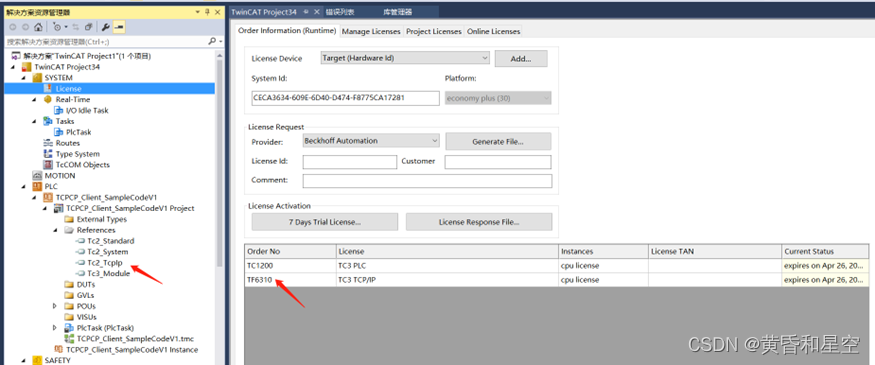Open Properties with the wrench icon
Viewport: 875px width, 365px height.
(x=105, y=27)
